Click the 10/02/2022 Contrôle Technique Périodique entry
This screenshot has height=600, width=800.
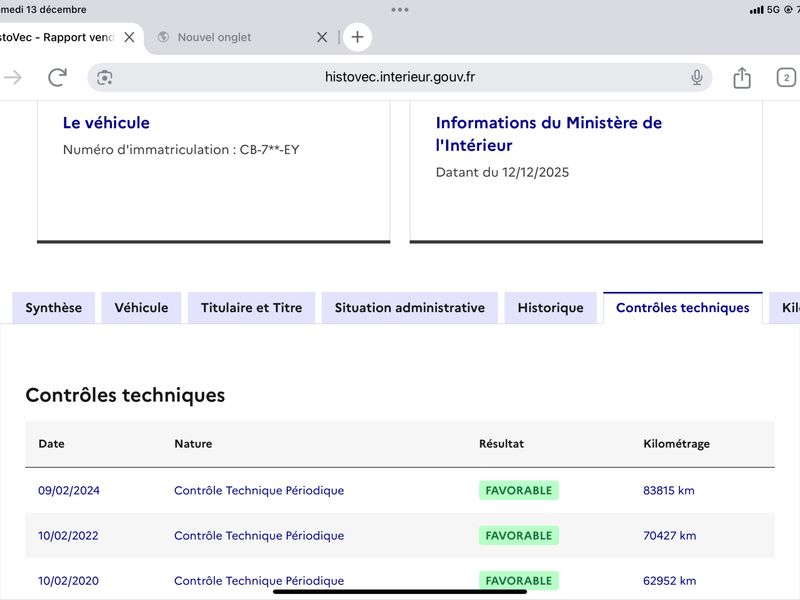pos(258,535)
